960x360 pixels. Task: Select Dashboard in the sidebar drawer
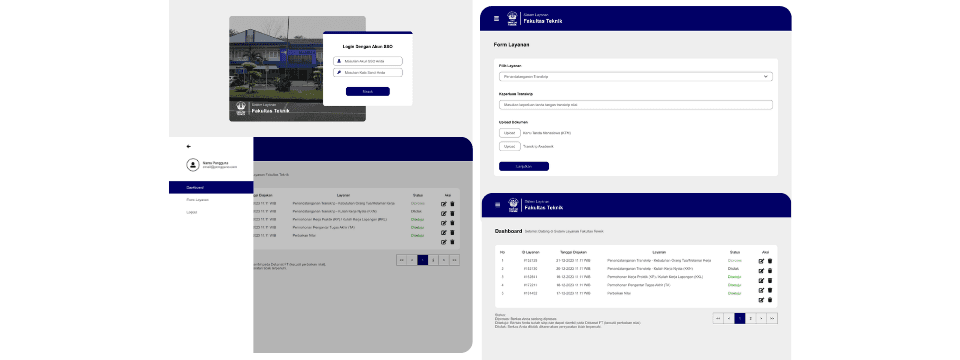[211, 187]
